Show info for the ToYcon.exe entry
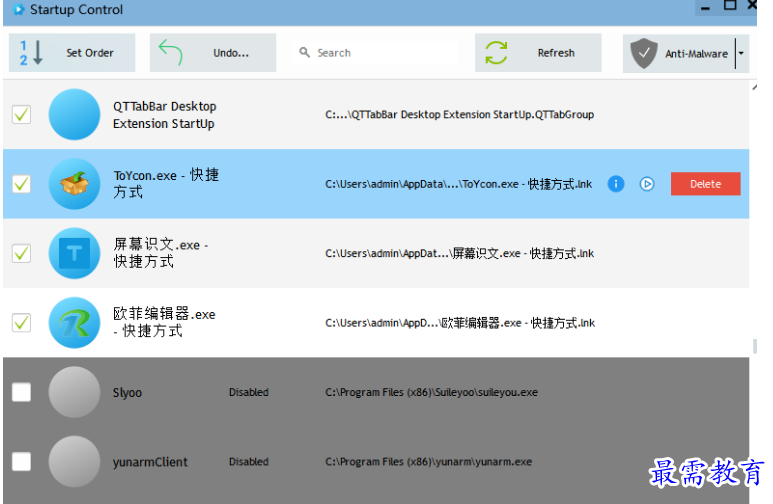The image size is (773, 504). tap(616, 184)
